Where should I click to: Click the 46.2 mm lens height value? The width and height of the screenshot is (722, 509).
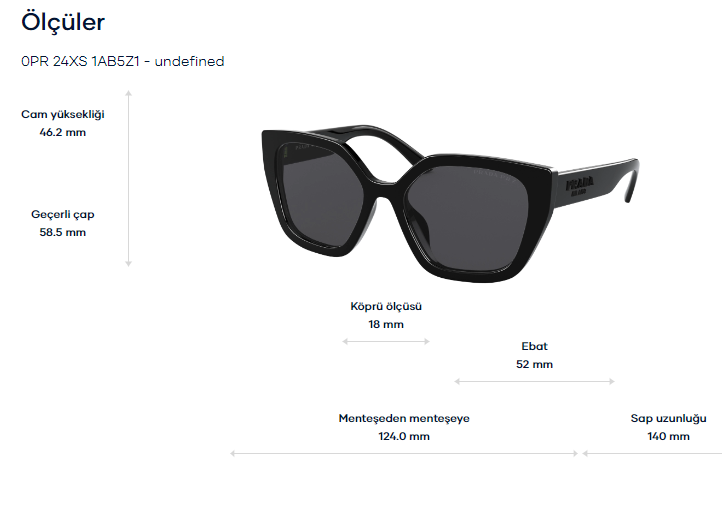[x=63, y=132]
